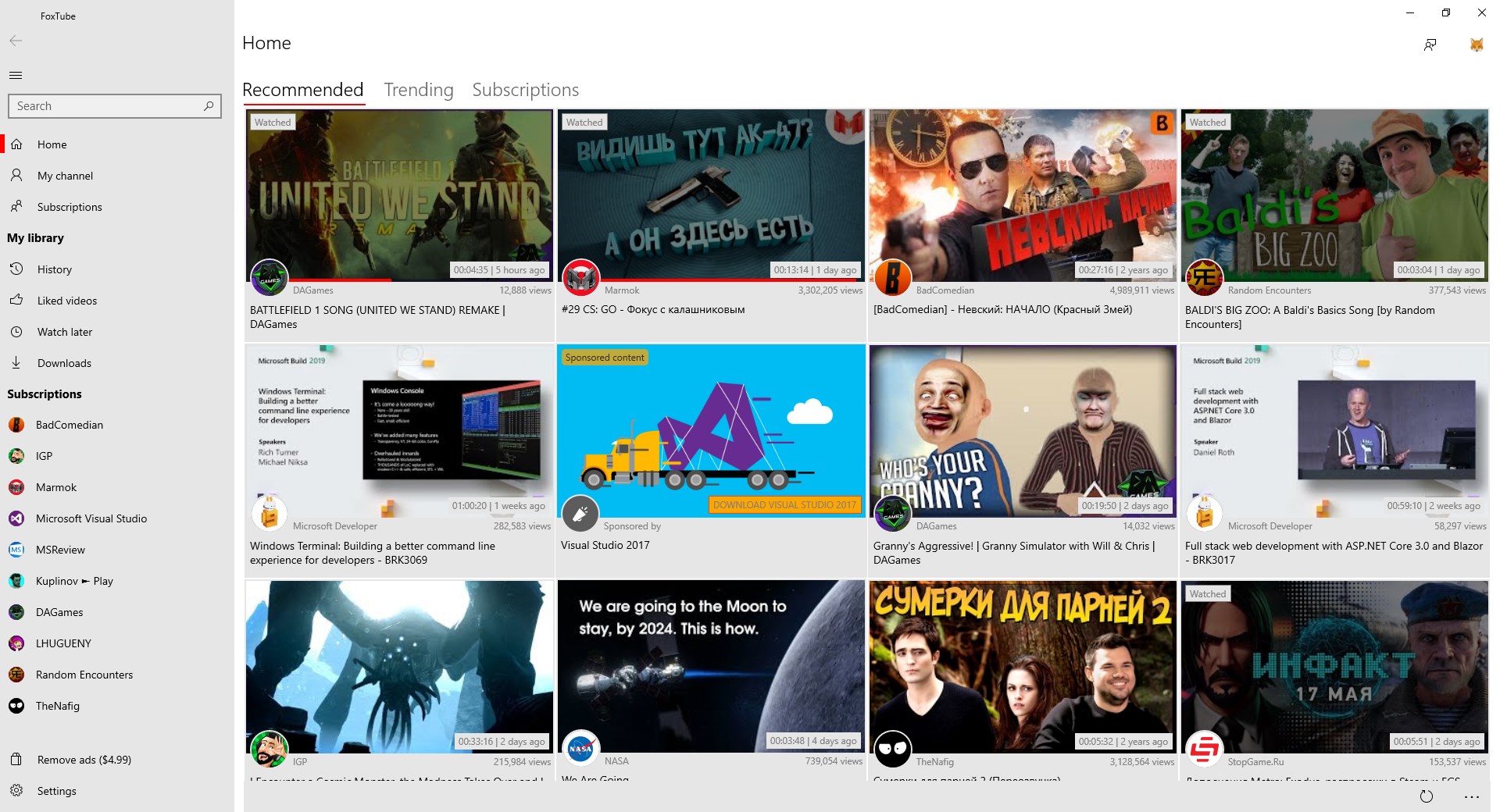Viewport: 1500px width, 812px height.
Task: Click the back arrow icon
Action: tap(16, 41)
